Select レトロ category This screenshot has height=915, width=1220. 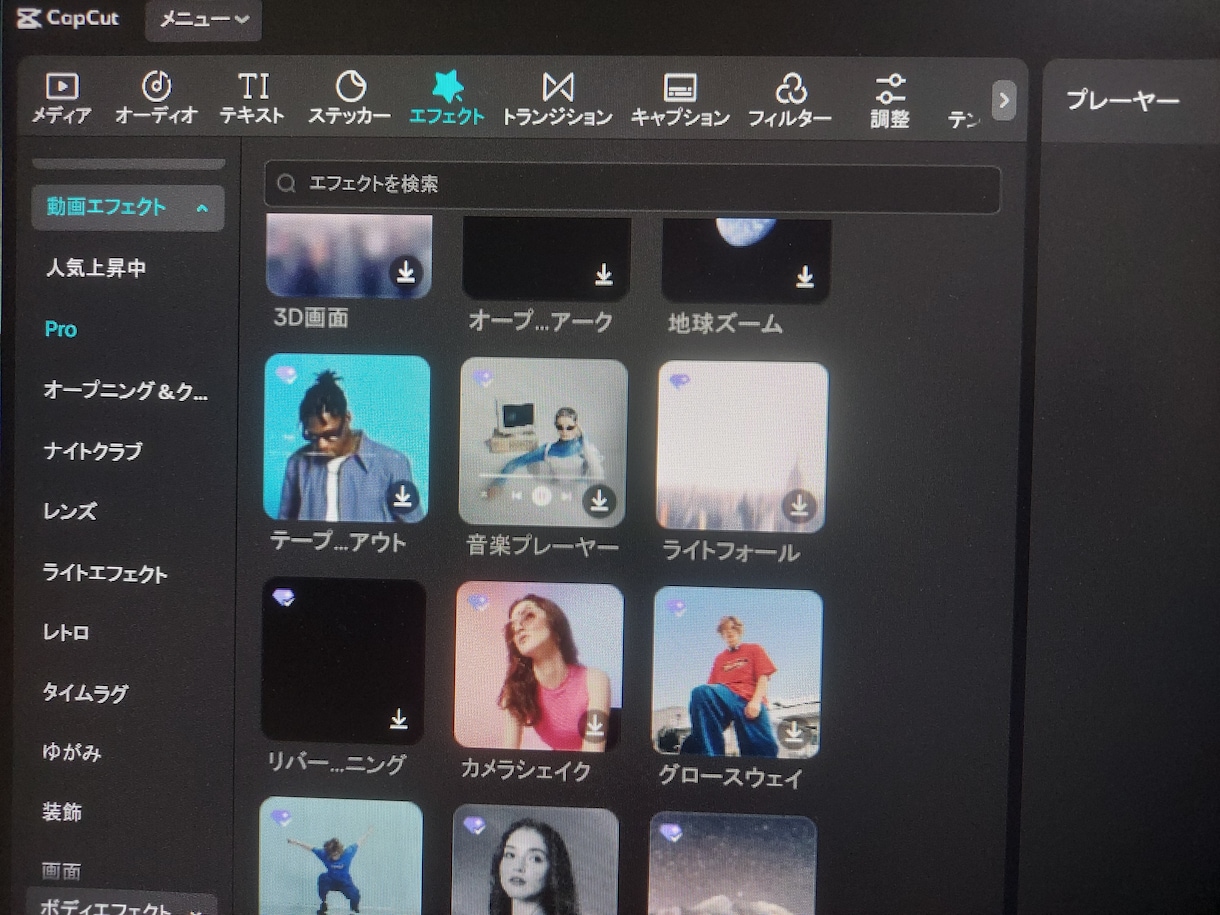pyautogui.click(x=66, y=632)
